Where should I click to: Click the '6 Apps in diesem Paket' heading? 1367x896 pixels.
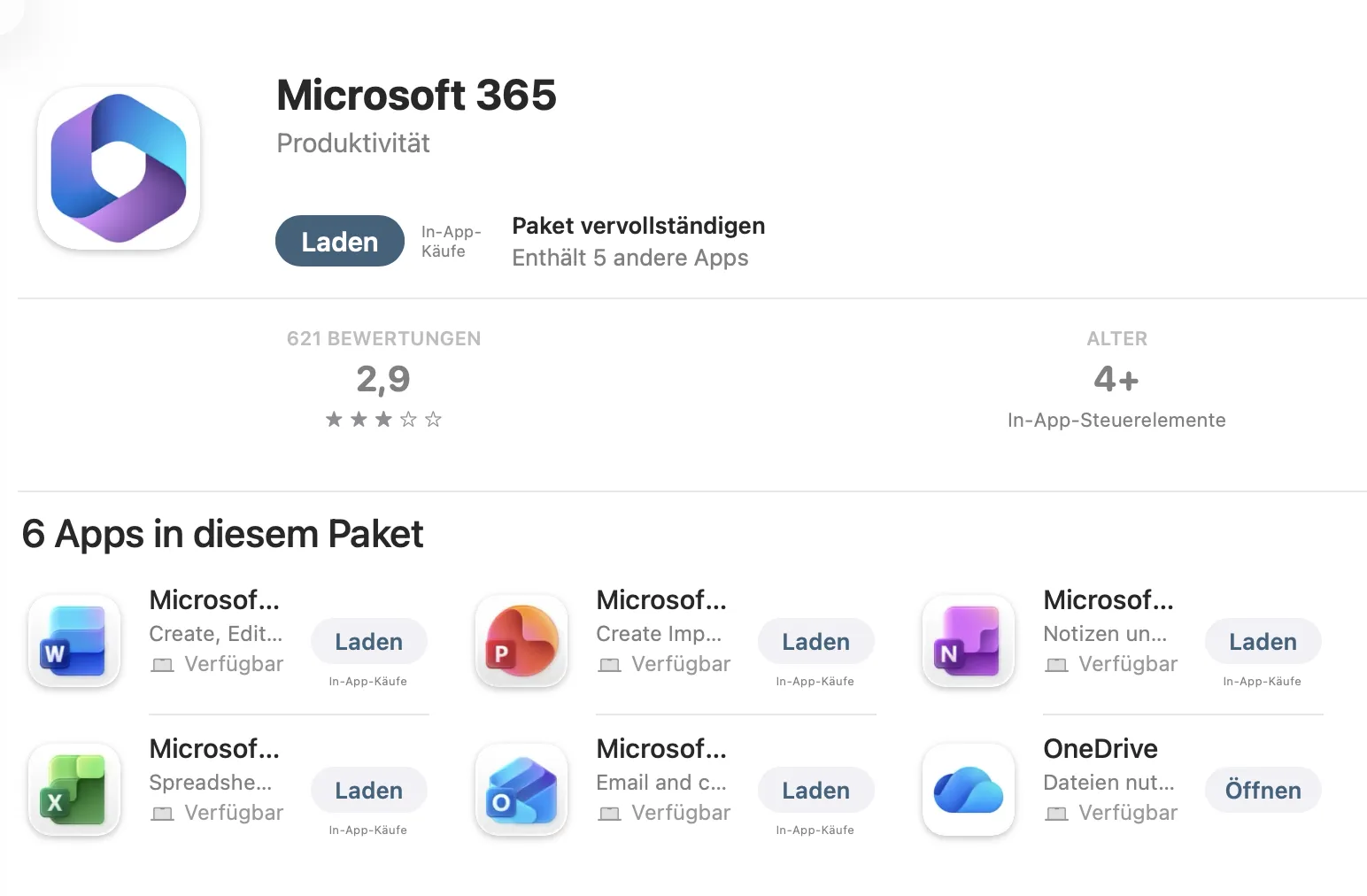222,534
